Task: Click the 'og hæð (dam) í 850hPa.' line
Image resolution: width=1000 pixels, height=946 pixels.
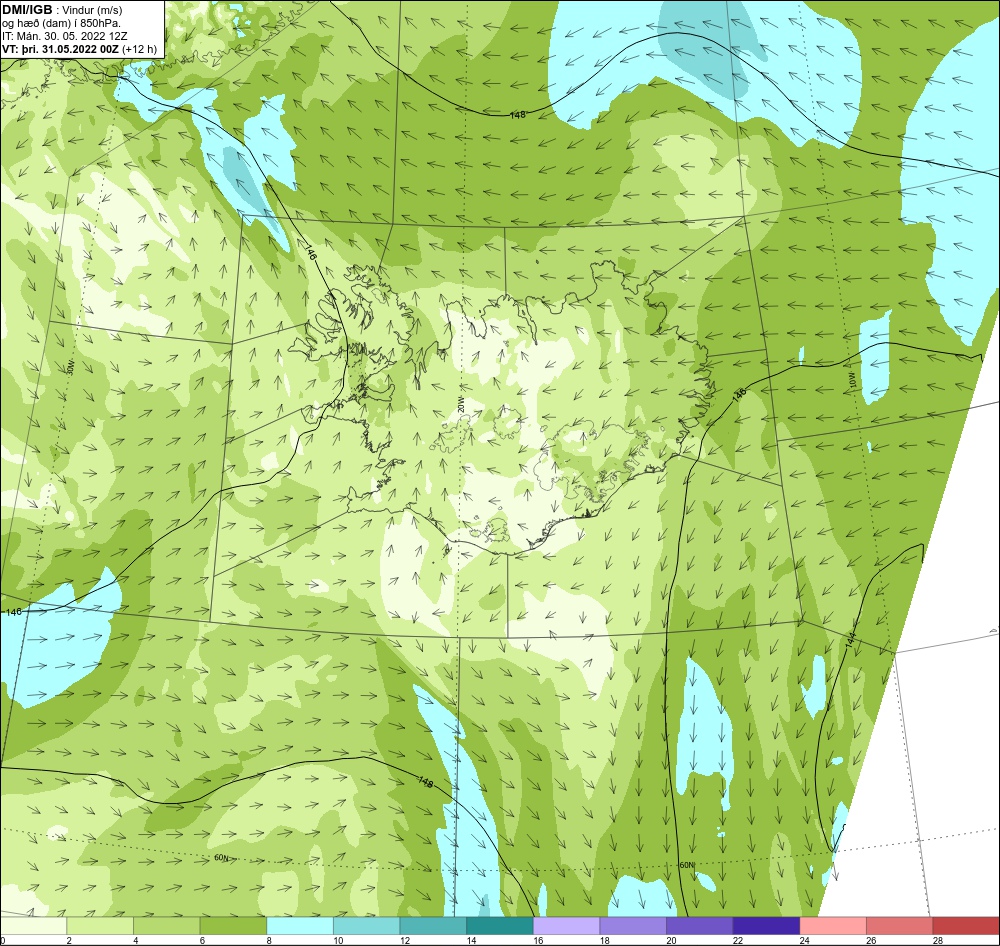Action: click(x=61, y=23)
